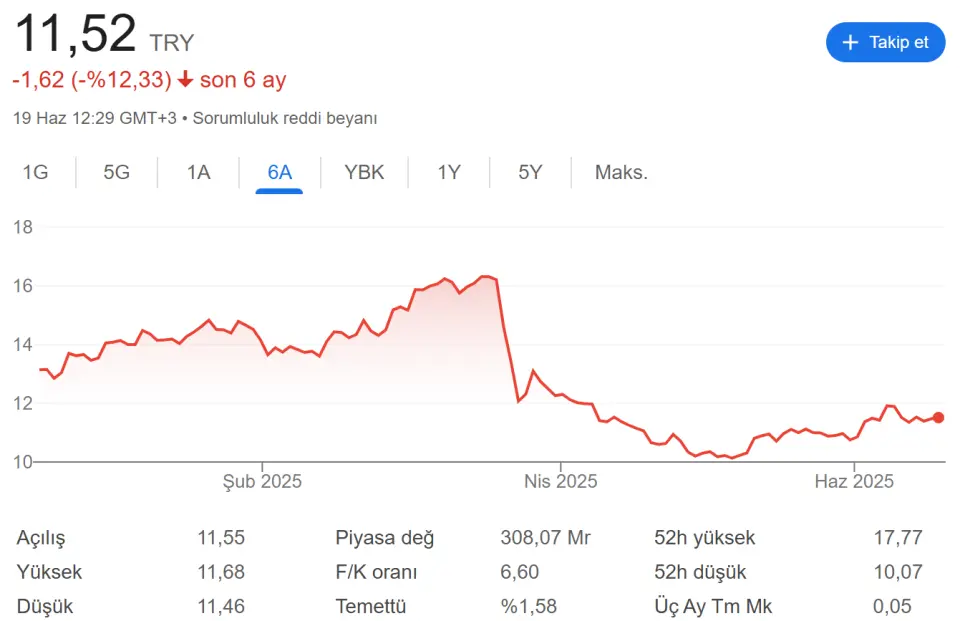Switch chart to YBK range
The image size is (960, 621).
click(x=364, y=172)
